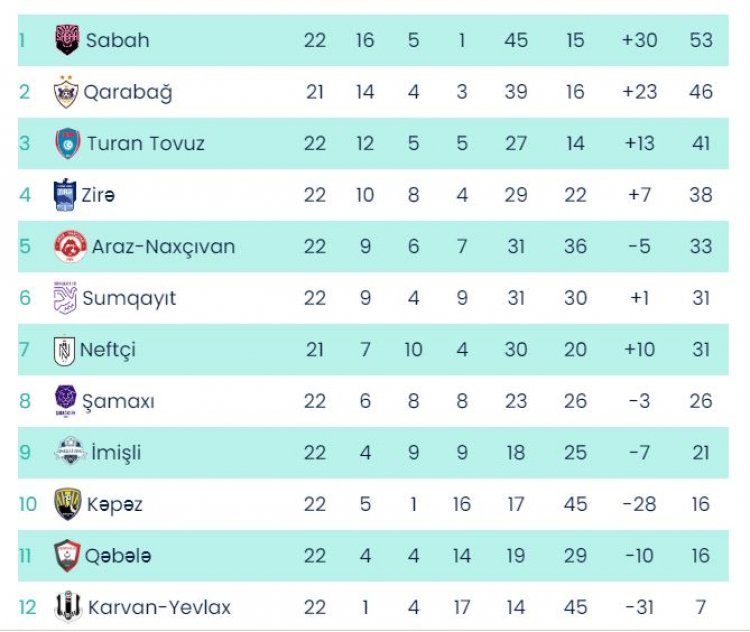Image resolution: width=750 pixels, height=632 pixels.
Task: Click the Neftçi team name
Action: (x=109, y=350)
